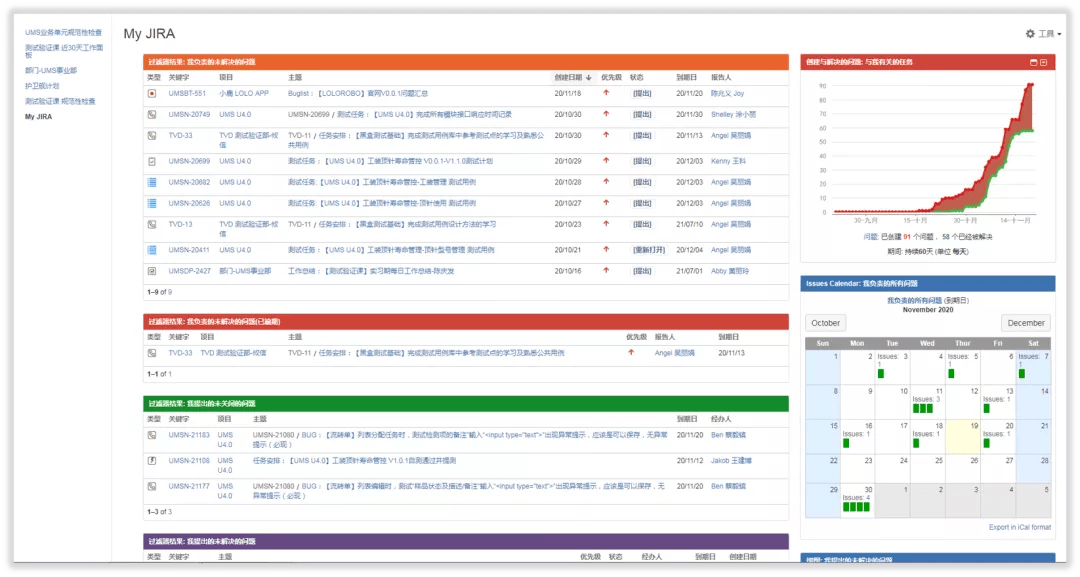Click the checkbox type icon for UMSN-20699
This screenshot has width=1080, height=577.
click(x=152, y=162)
